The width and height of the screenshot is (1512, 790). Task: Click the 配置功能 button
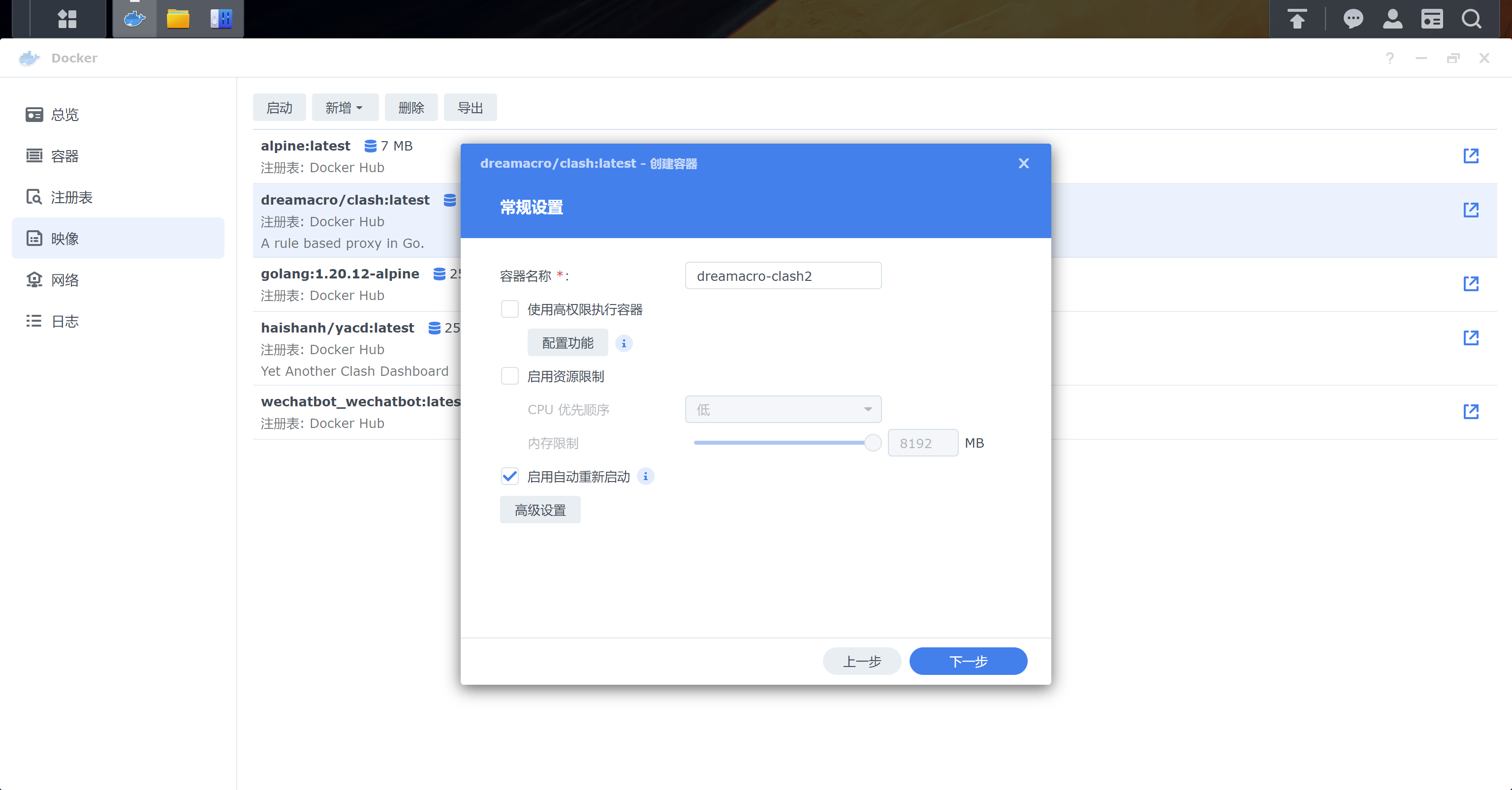point(567,342)
